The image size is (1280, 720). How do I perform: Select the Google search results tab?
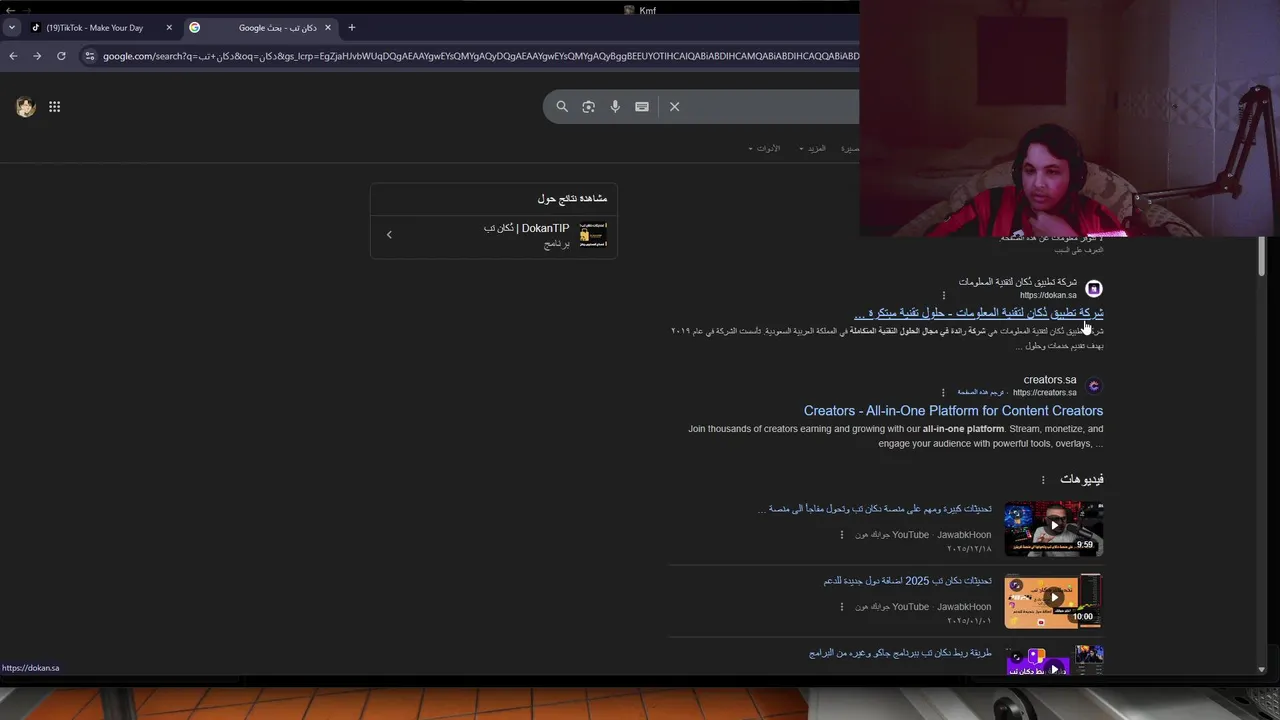260,28
